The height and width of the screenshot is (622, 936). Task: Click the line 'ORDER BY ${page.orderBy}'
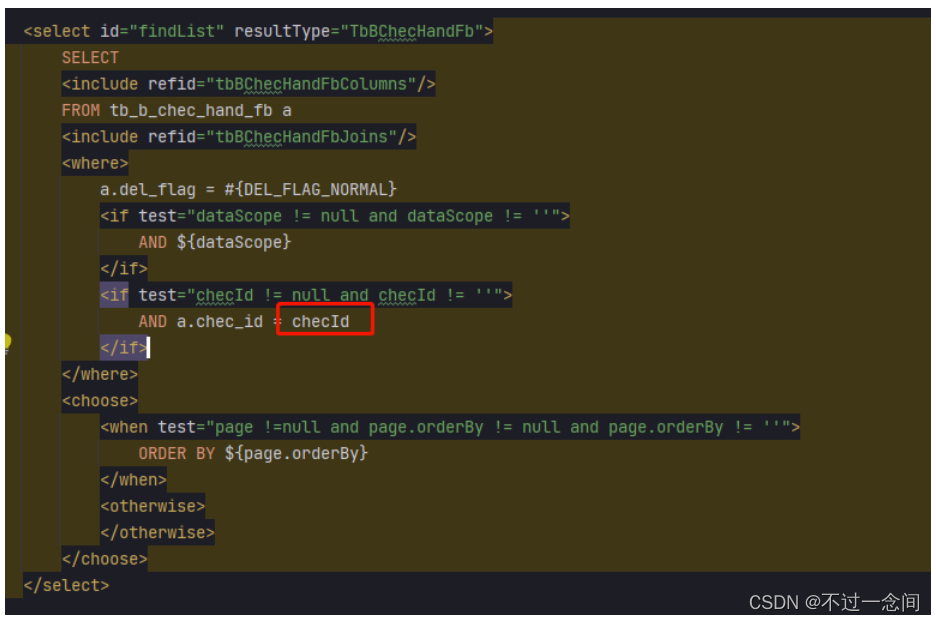(253, 453)
